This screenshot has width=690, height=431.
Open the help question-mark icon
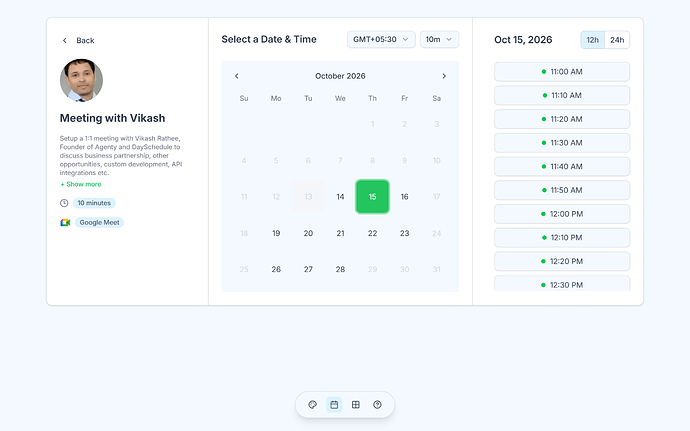[x=377, y=405]
